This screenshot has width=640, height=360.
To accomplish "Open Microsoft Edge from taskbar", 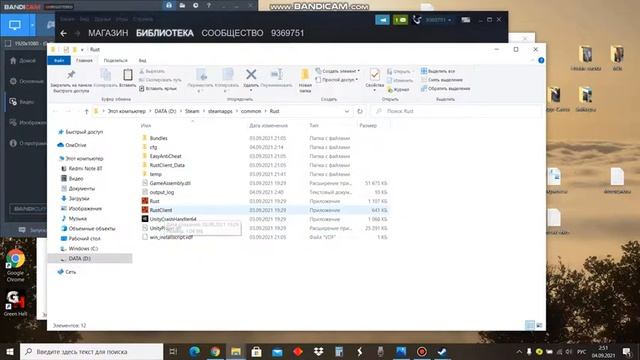I will (x=194, y=351).
